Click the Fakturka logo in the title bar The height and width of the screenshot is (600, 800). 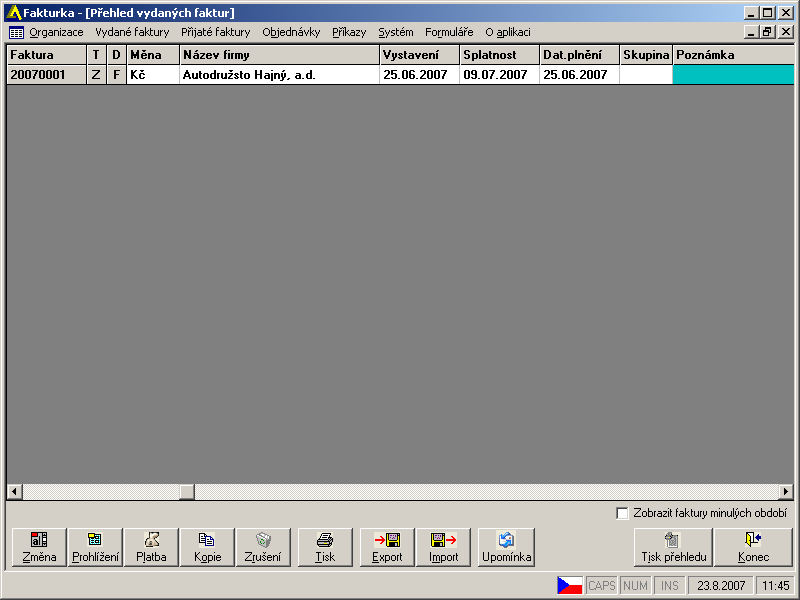[x=14, y=13]
